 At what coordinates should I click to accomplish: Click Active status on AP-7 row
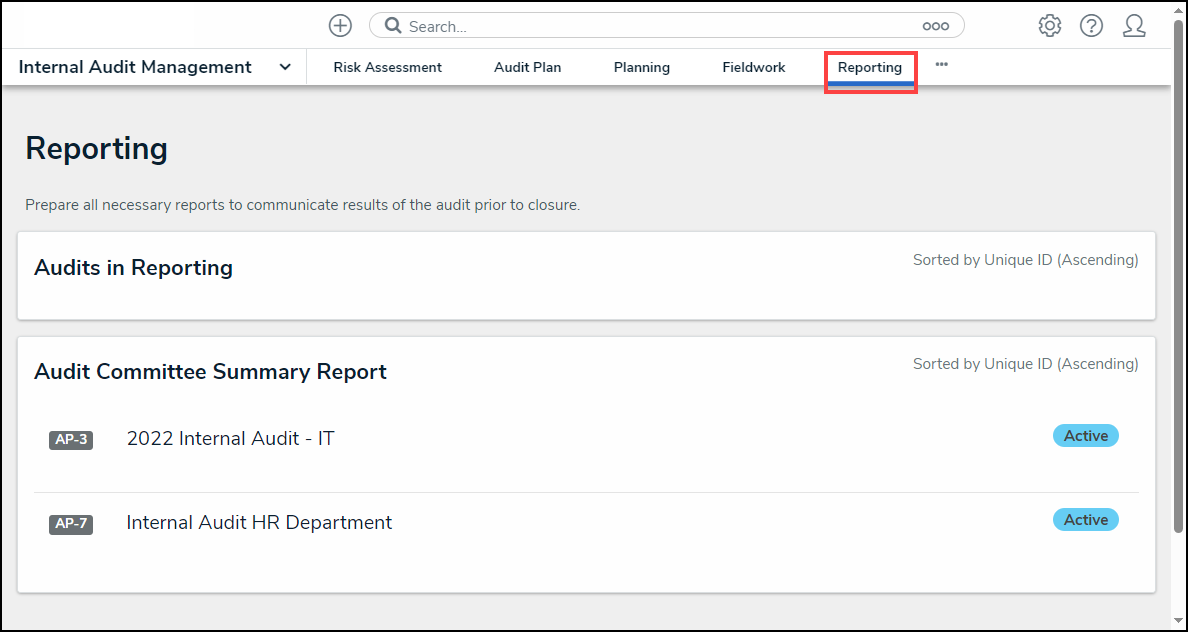[x=1085, y=520]
